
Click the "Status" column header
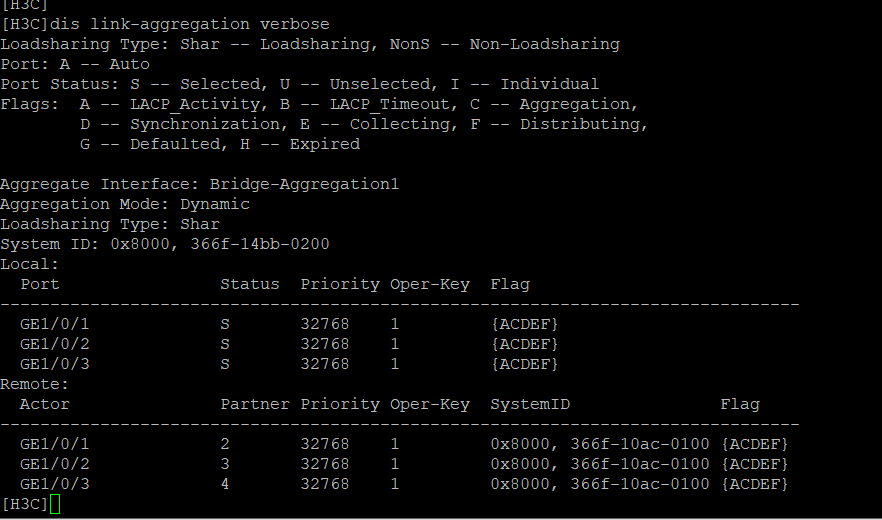pos(249,284)
